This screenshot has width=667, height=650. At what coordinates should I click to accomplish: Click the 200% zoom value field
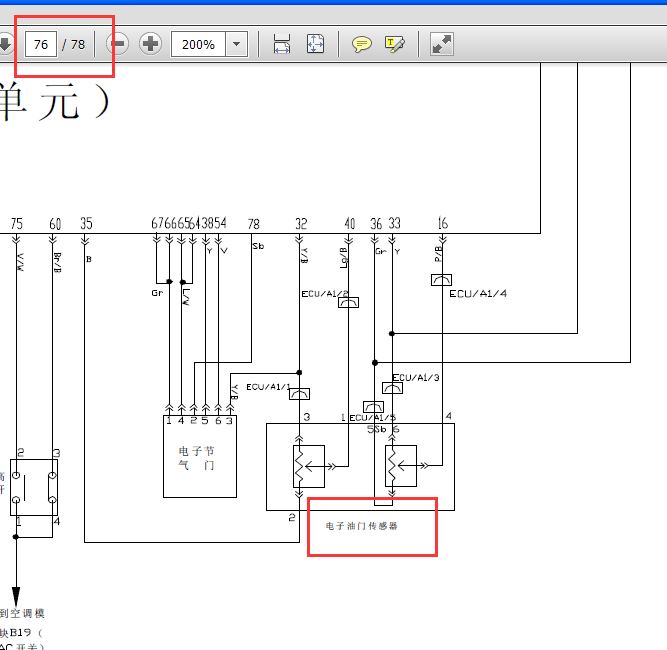(x=198, y=44)
